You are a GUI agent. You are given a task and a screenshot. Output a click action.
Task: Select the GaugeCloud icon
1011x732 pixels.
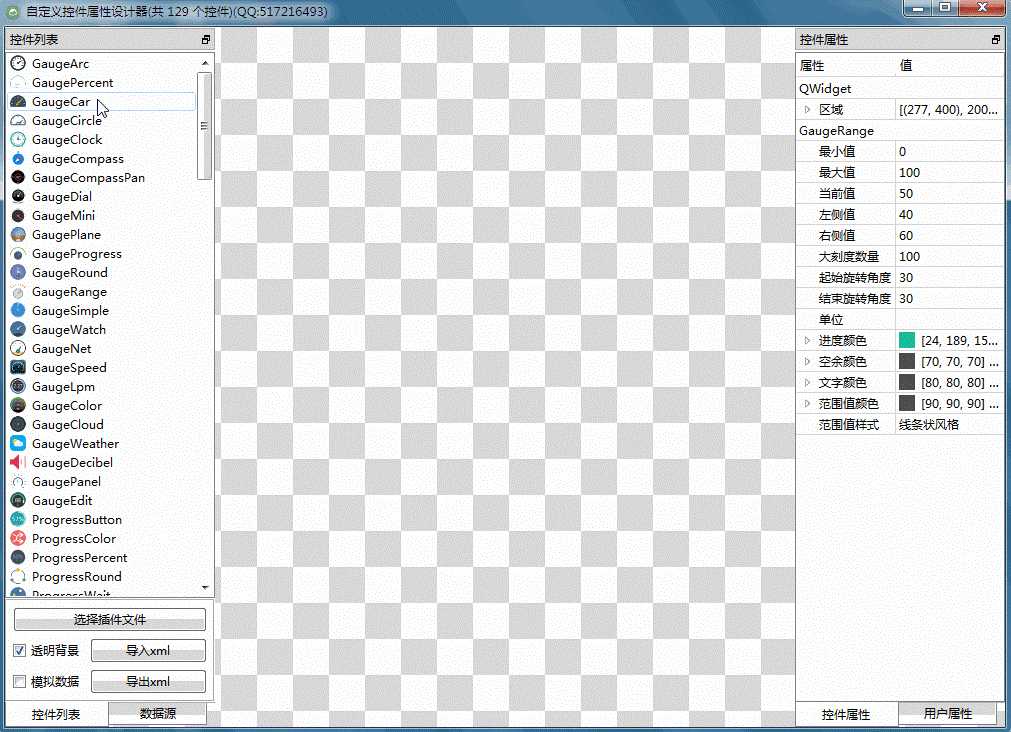click(18, 425)
